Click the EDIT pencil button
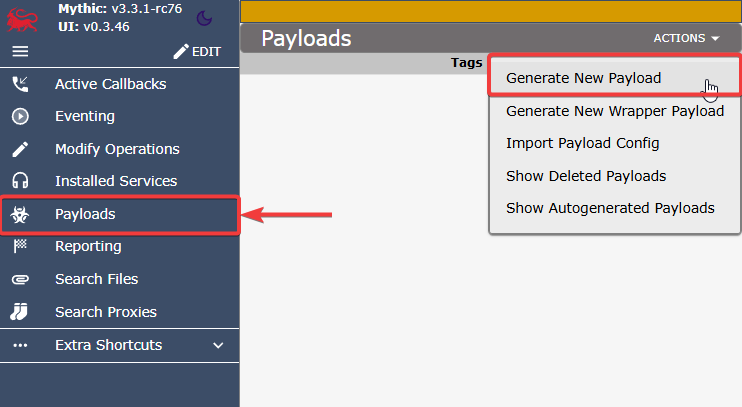 click(x=197, y=52)
